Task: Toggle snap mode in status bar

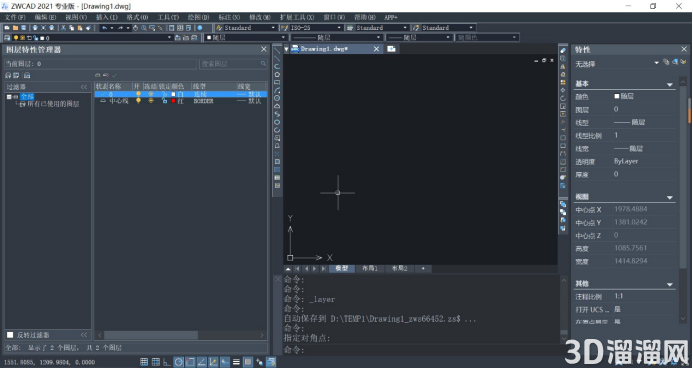Action: [144, 362]
